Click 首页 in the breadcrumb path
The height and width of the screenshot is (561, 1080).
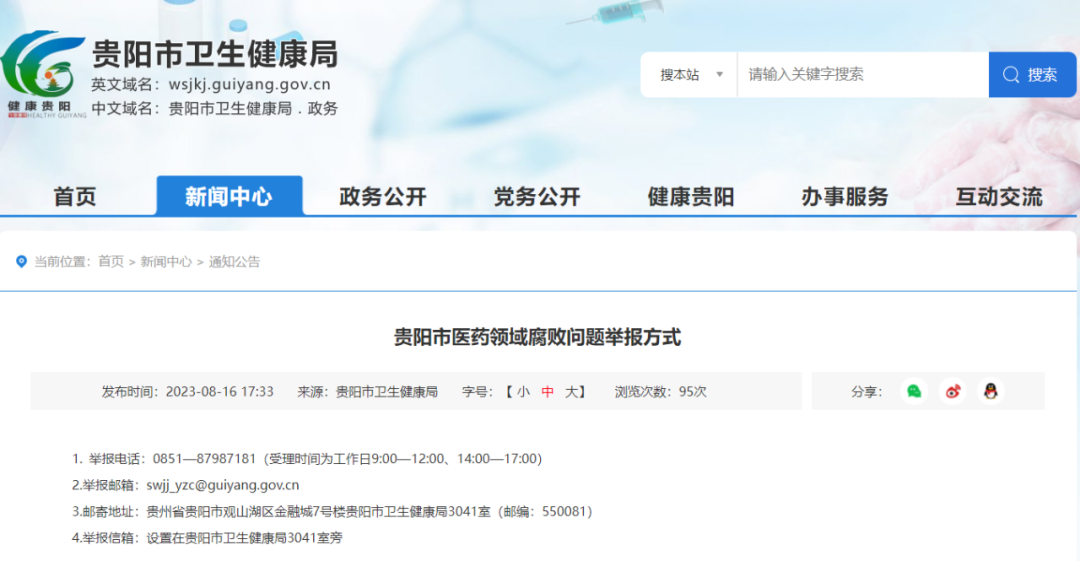(111, 262)
